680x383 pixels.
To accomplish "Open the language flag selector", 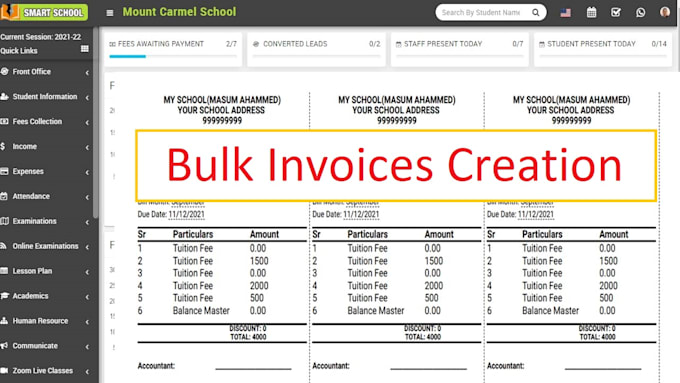I will click(566, 13).
